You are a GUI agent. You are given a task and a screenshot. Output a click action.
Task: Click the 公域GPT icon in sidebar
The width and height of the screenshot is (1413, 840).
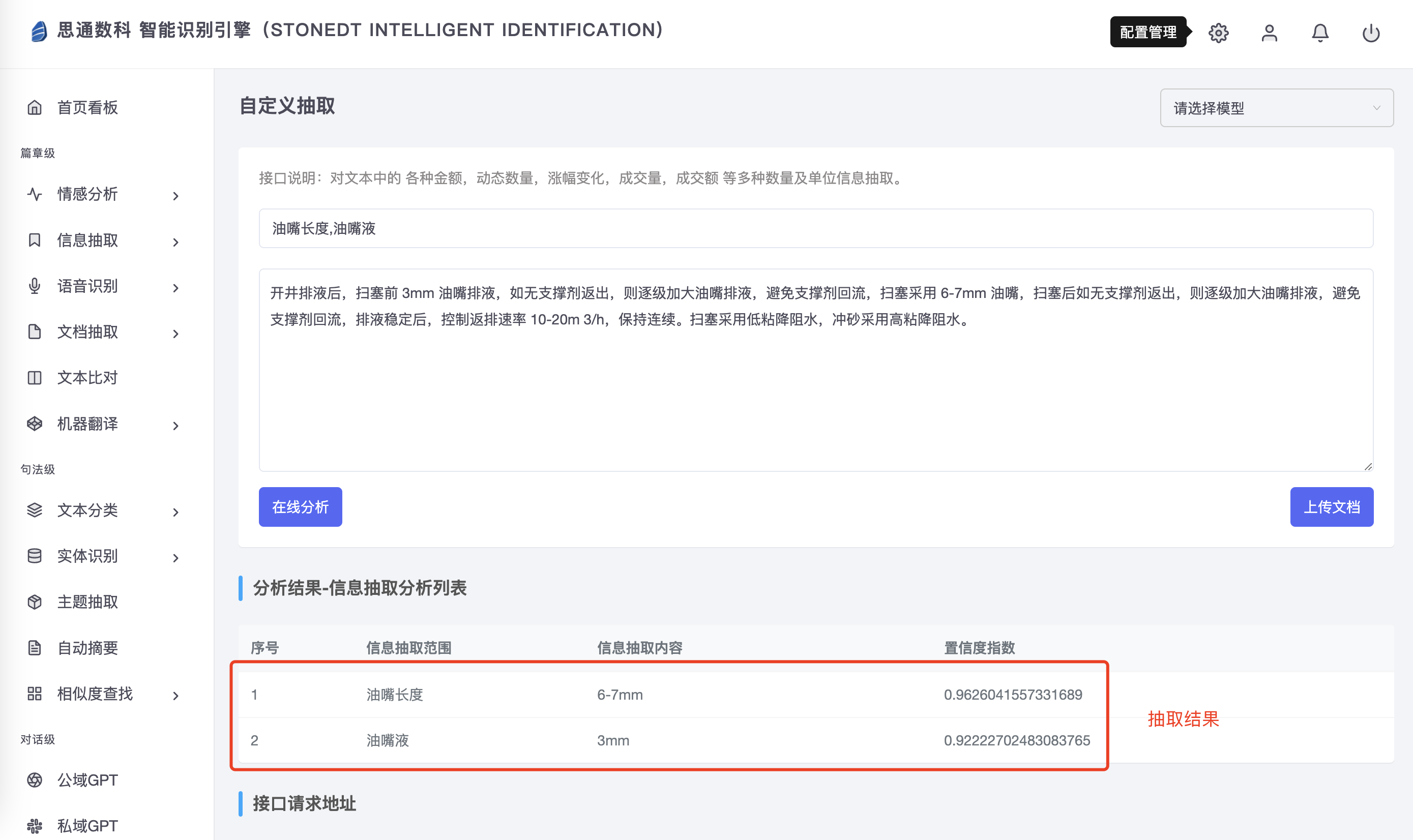click(x=35, y=779)
